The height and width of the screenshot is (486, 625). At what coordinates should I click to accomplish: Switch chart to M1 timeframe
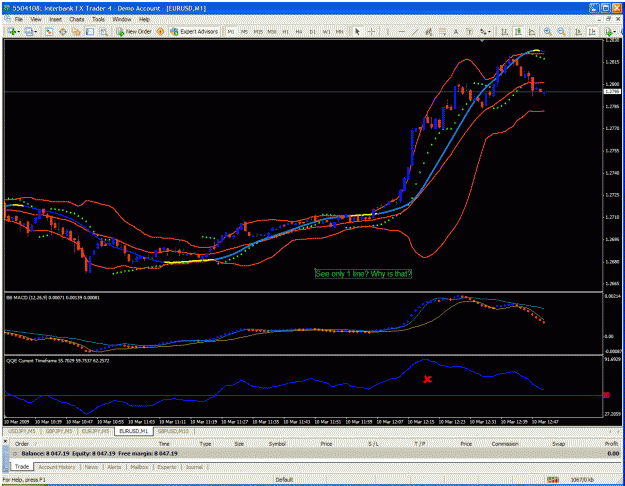[231, 32]
